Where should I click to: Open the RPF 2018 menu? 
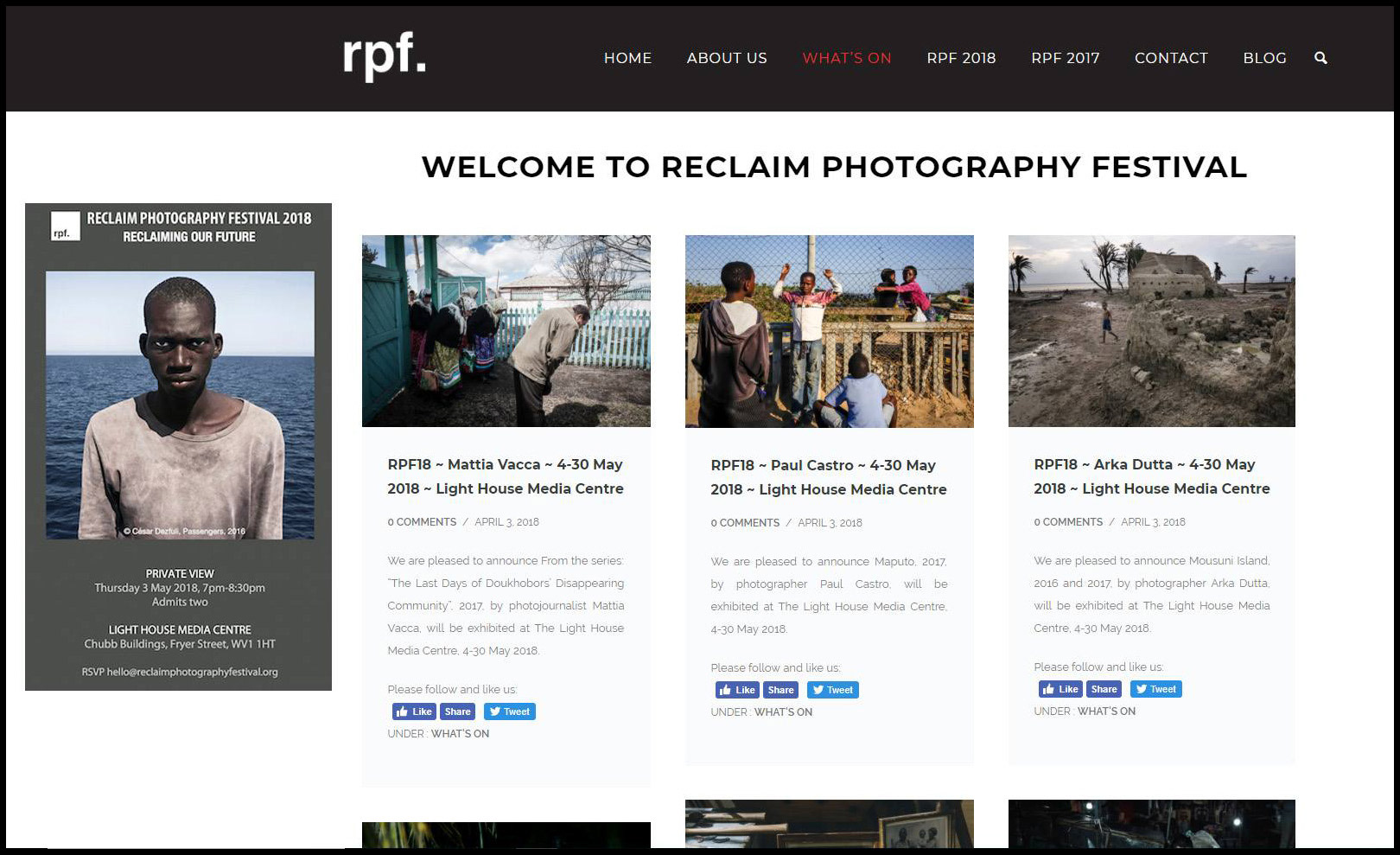pyautogui.click(x=961, y=58)
